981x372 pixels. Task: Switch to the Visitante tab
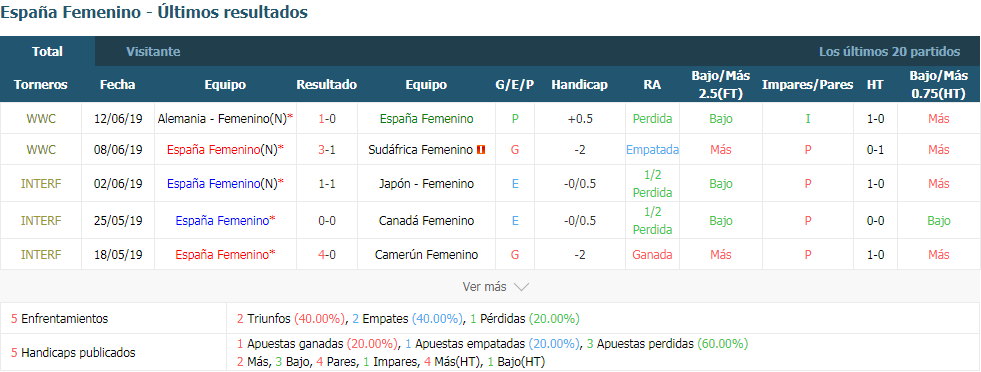[153, 52]
